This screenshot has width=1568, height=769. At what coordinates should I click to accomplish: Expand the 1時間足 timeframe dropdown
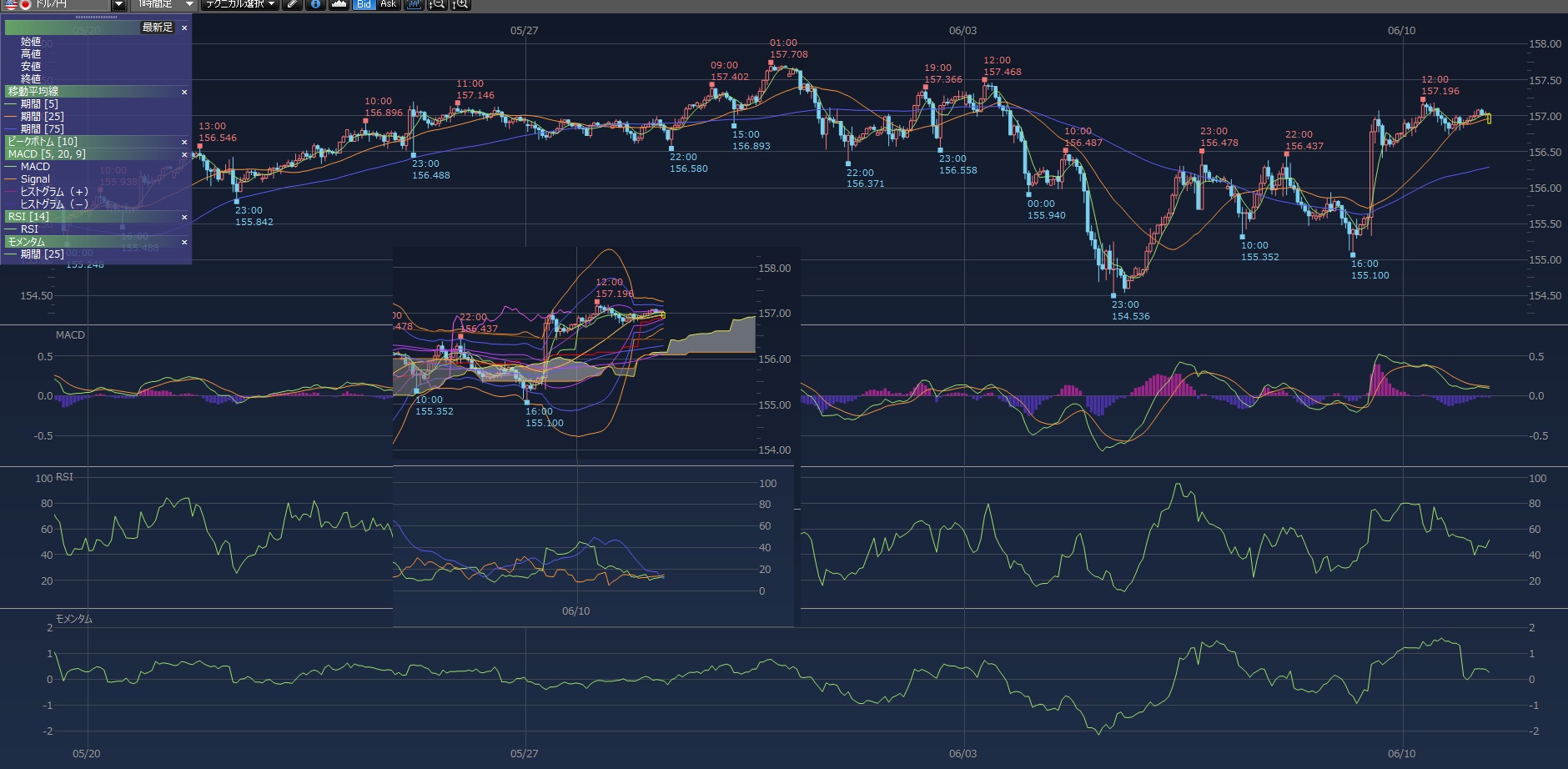[189, 4]
